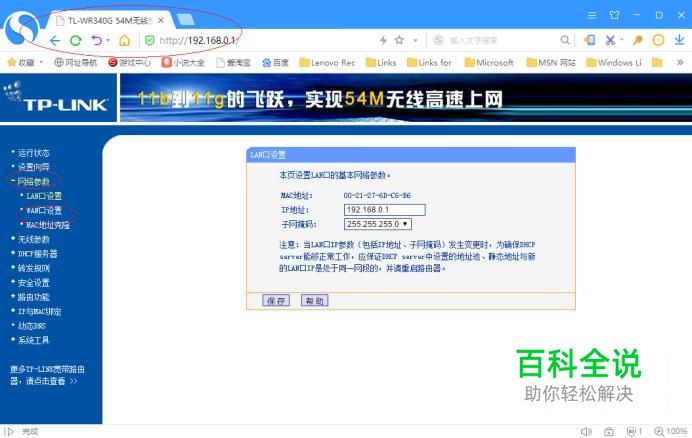Click the green security shield in the address bar

pyautogui.click(x=150, y=41)
